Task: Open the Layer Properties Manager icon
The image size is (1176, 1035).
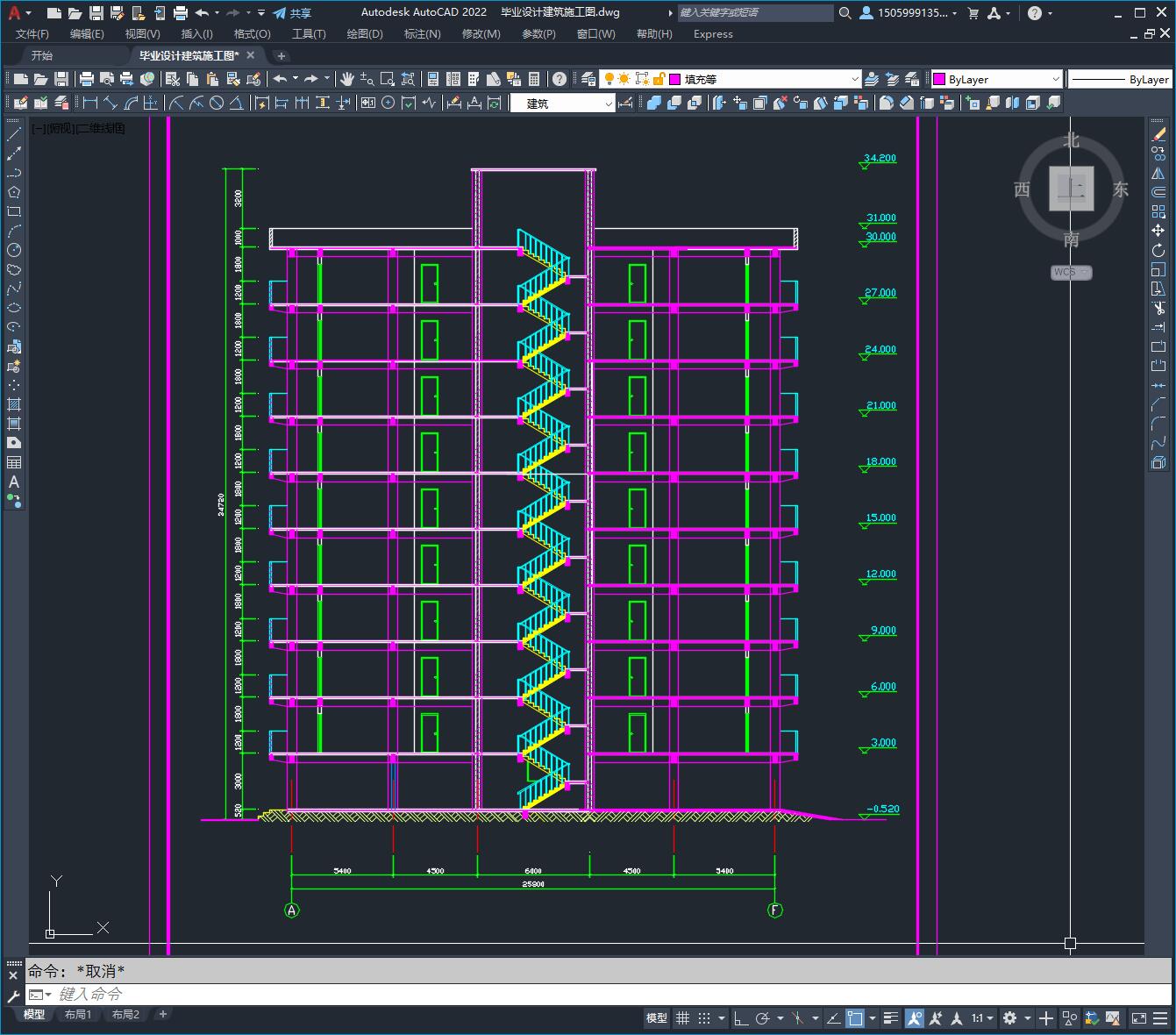Action: 588,79
